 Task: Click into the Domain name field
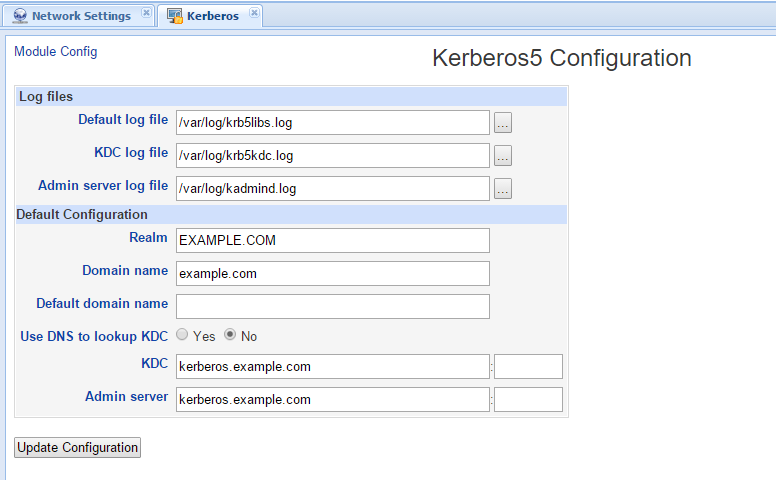333,274
